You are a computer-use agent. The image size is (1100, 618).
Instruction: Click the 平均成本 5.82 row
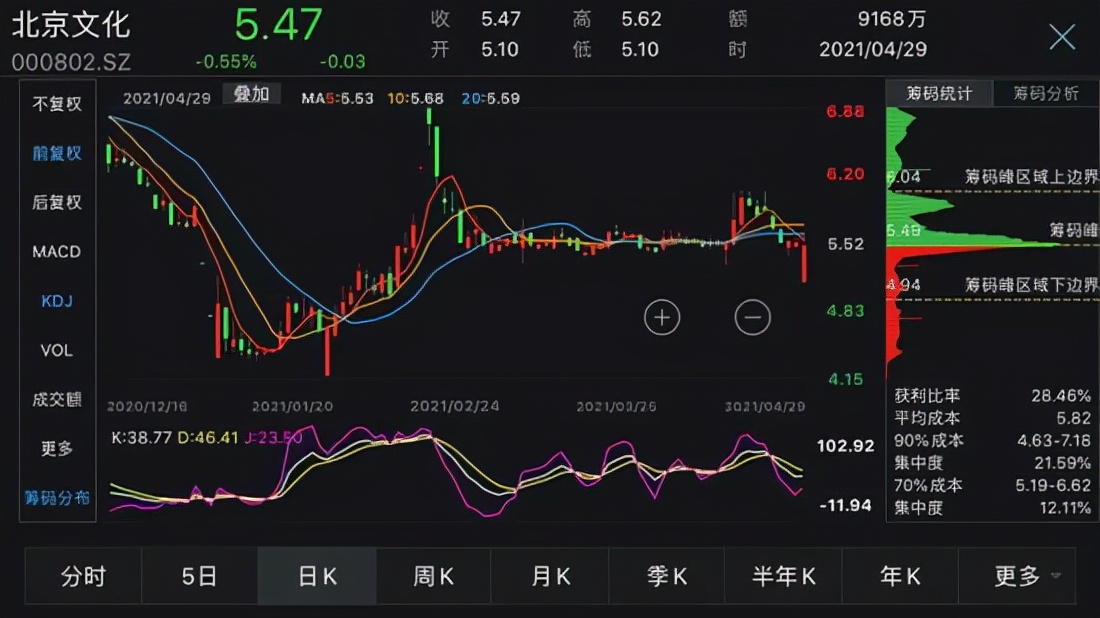992,418
